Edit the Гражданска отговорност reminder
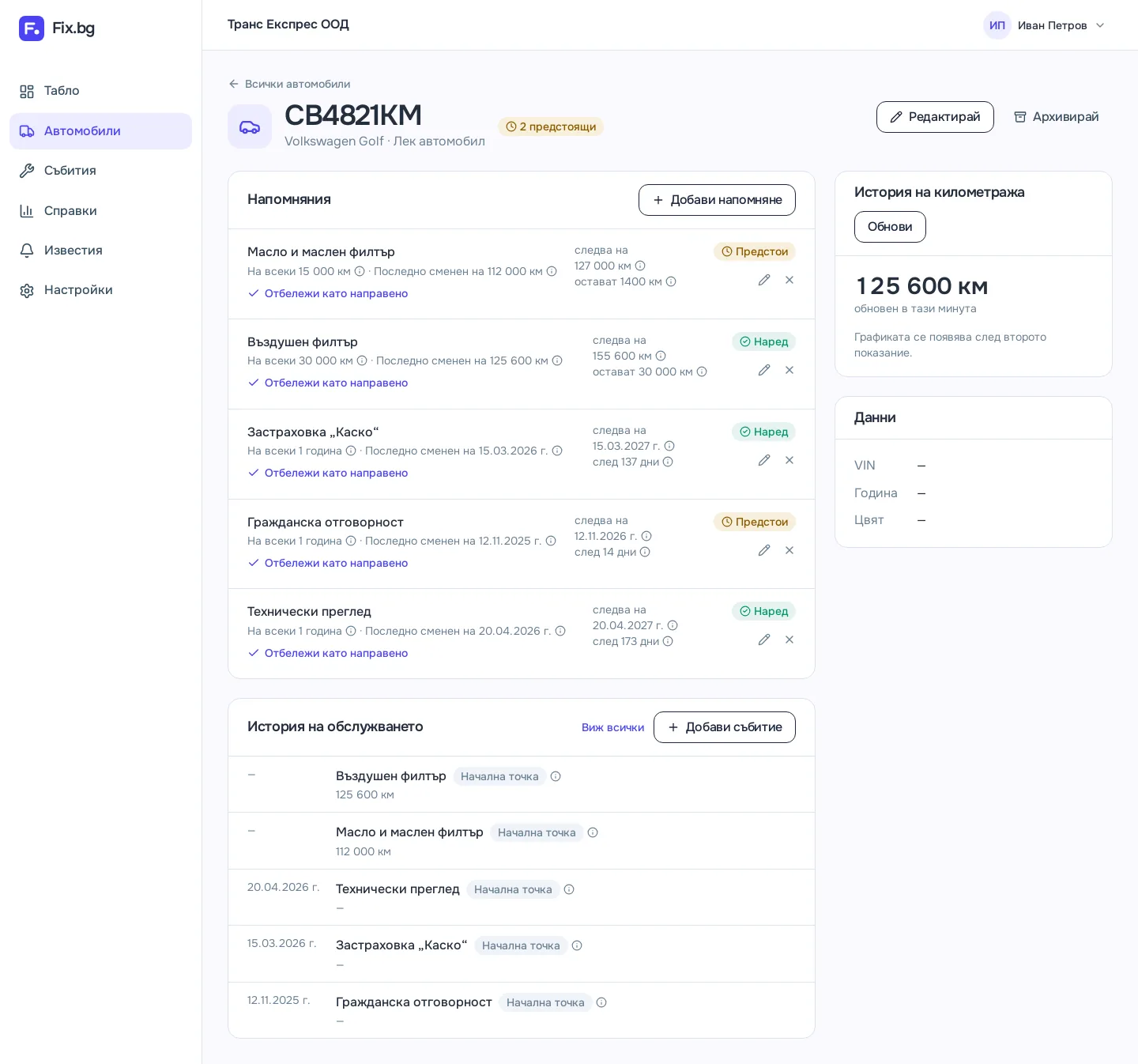The image size is (1138, 1064). 764,550
